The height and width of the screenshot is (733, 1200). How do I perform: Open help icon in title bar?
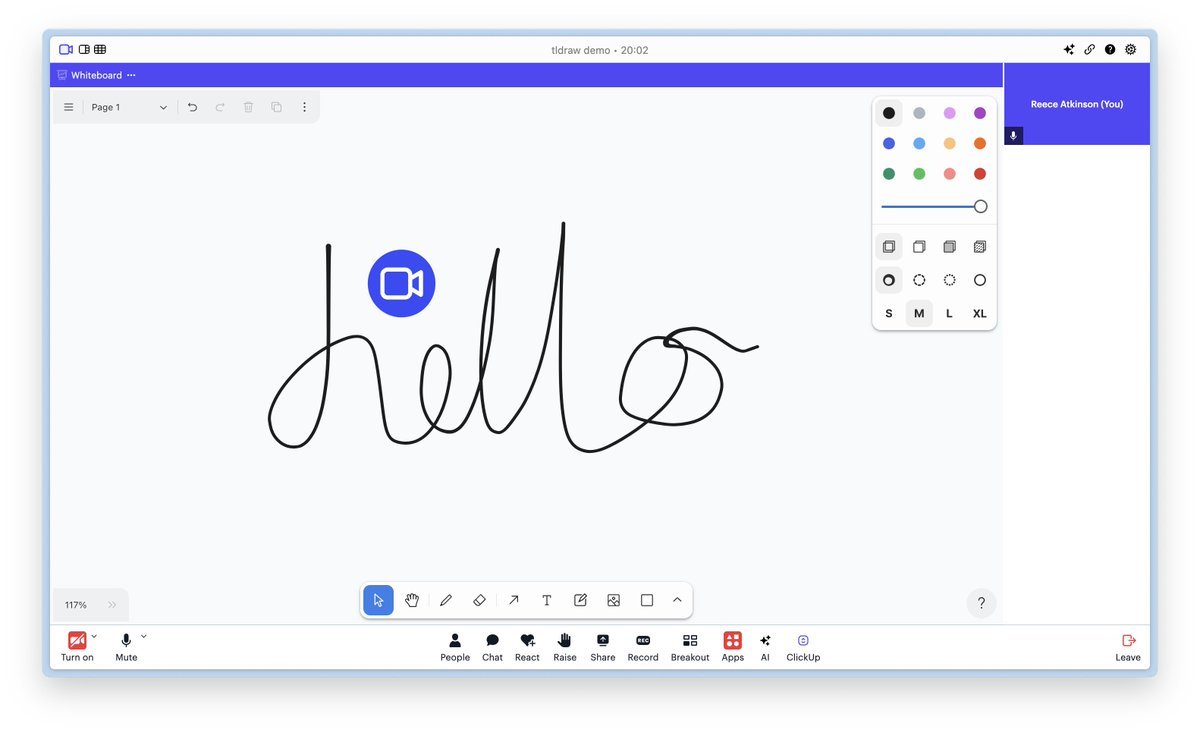1110,49
